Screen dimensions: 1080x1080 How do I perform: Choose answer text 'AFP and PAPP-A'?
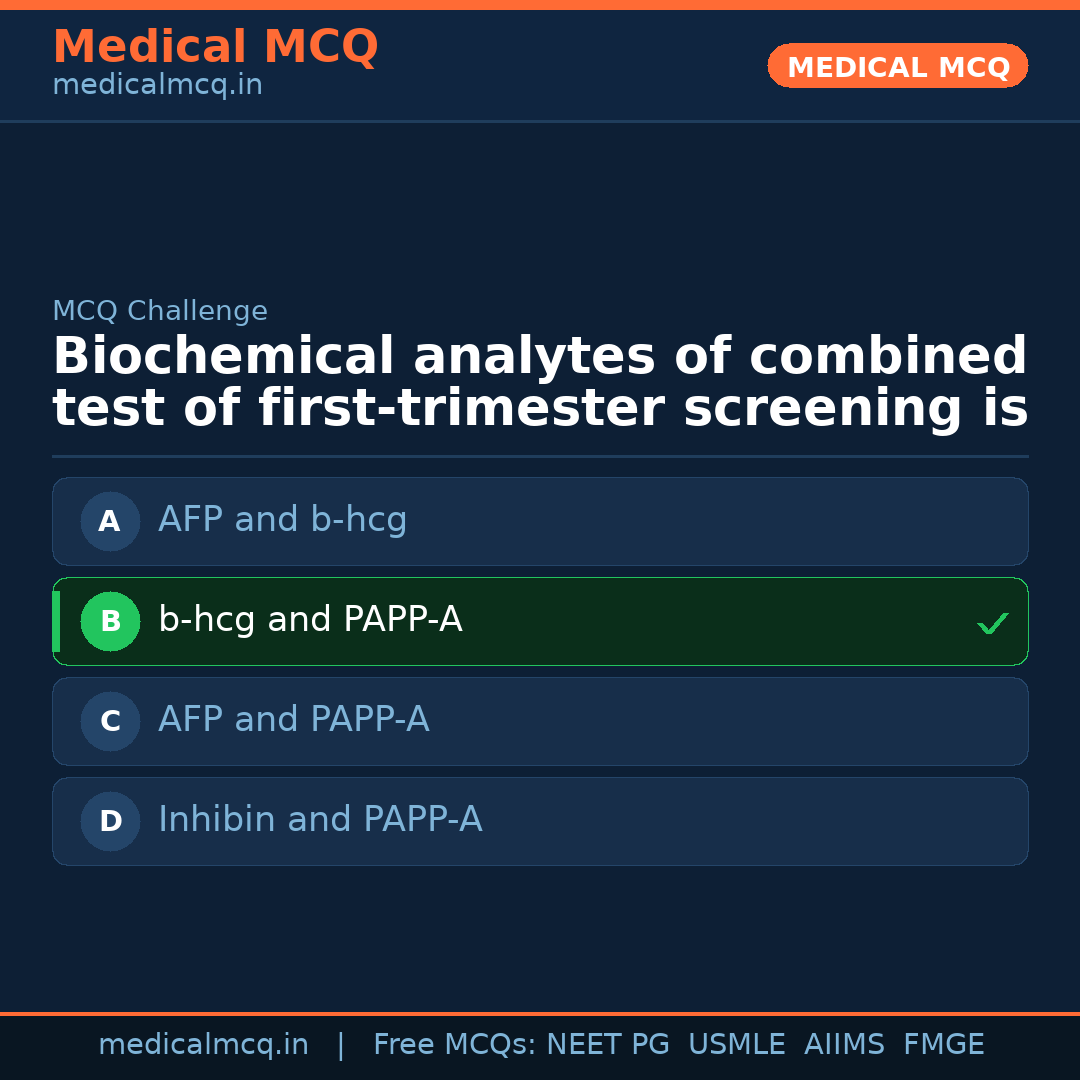point(293,720)
